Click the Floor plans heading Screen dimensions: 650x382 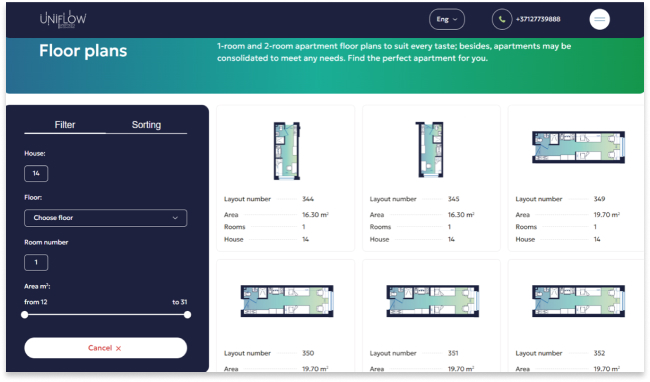click(83, 51)
